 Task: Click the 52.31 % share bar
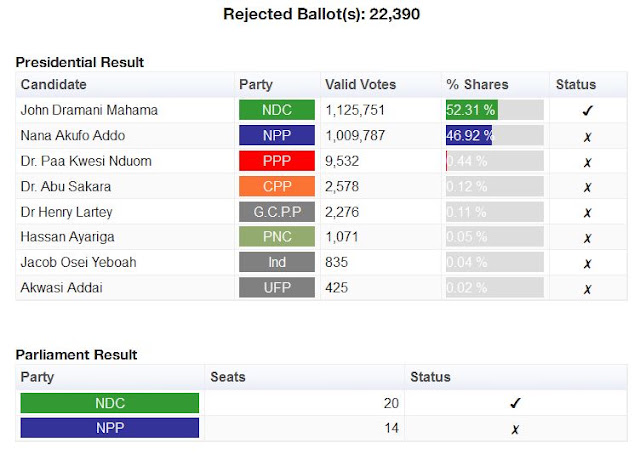point(495,110)
